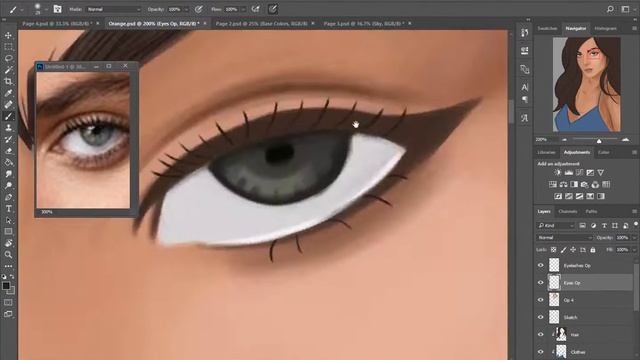Toggle Quick Mask mode

point(8,302)
